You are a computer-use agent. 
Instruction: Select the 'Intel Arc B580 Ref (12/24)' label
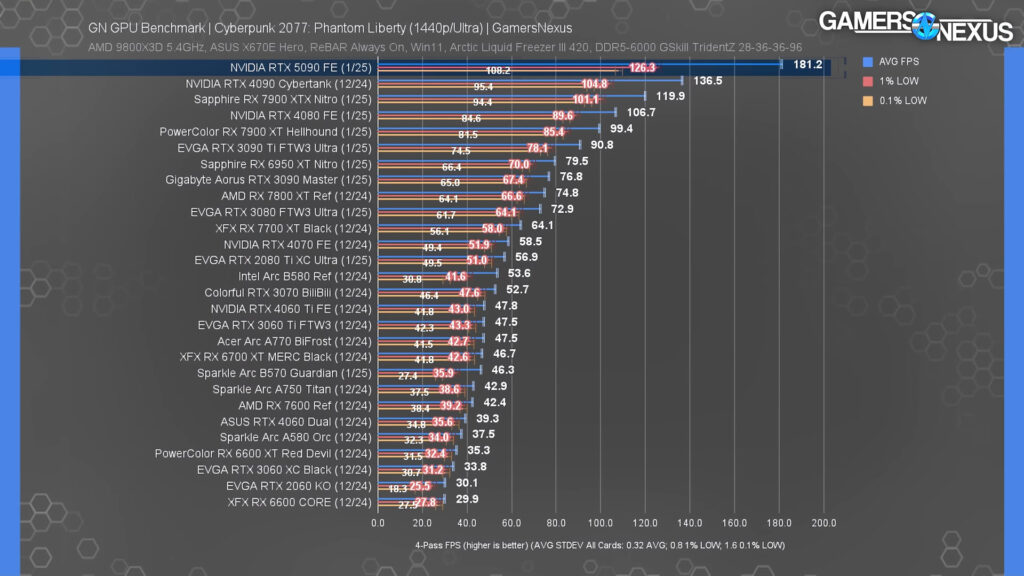pos(305,276)
